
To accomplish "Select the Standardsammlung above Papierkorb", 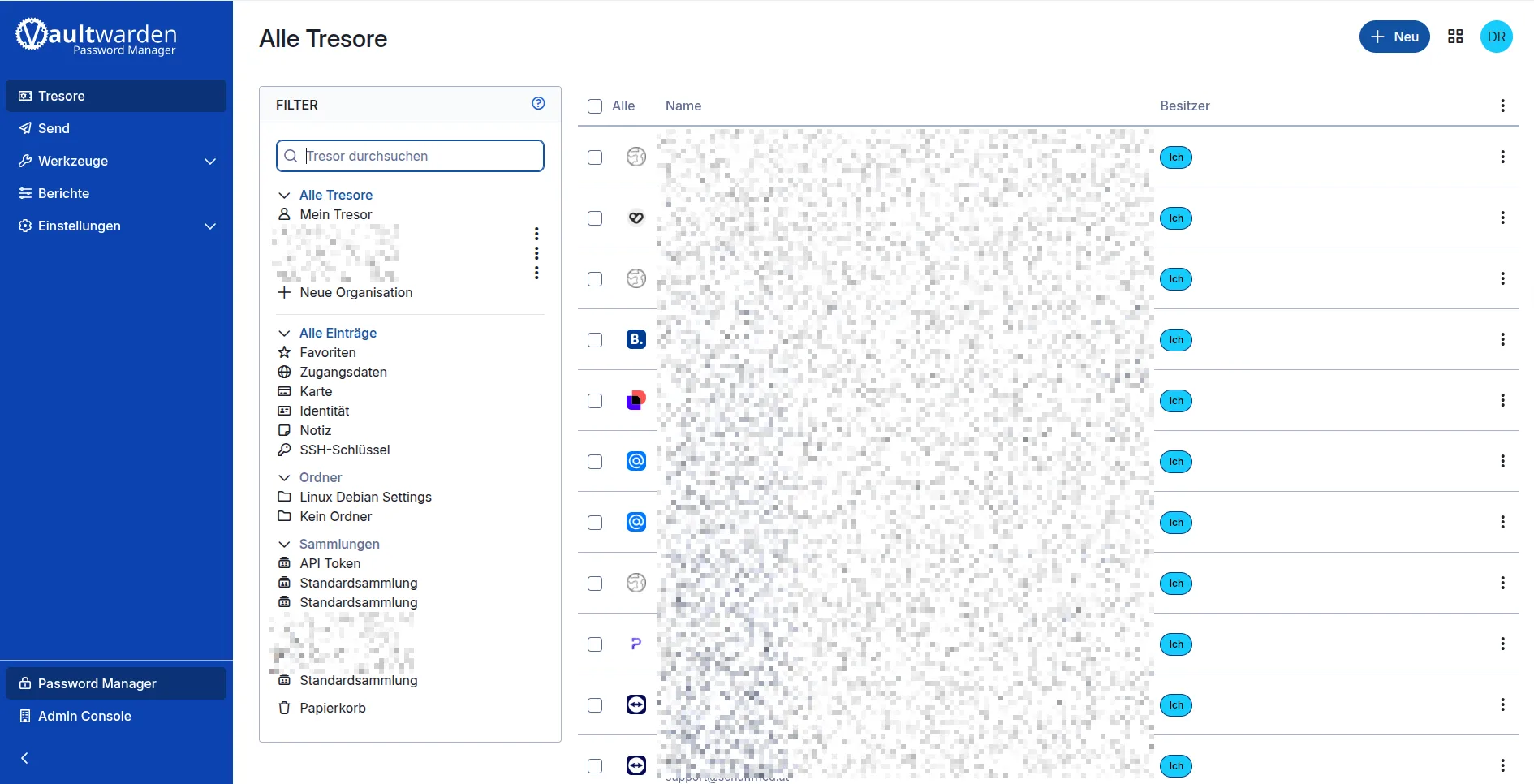I will (358, 680).
